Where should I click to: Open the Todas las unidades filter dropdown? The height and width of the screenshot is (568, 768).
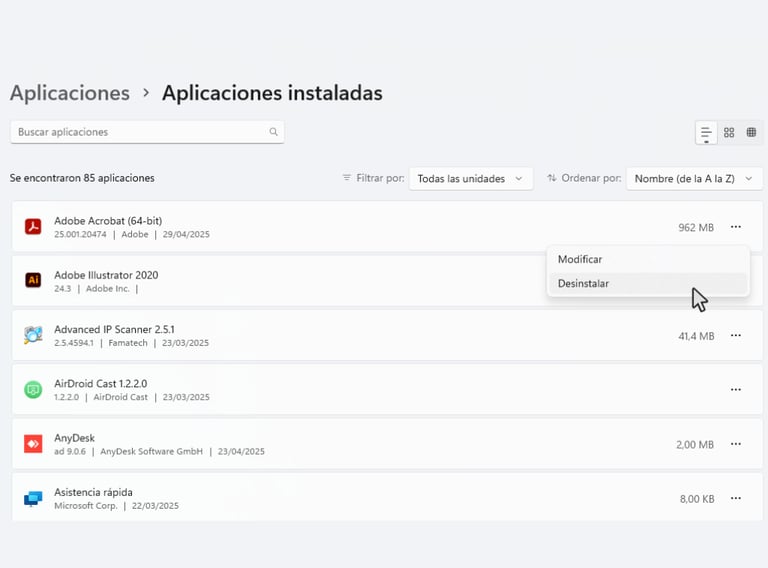pos(471,179)
